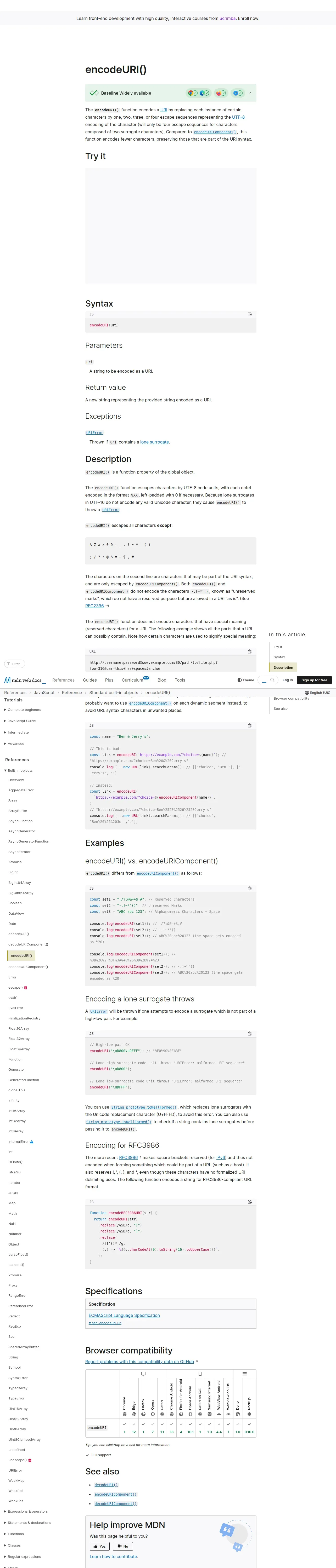Copy the encodeURI vs encodeURIComponent example code
This screenshot has height=1568, width=336.
pos(249,888)
